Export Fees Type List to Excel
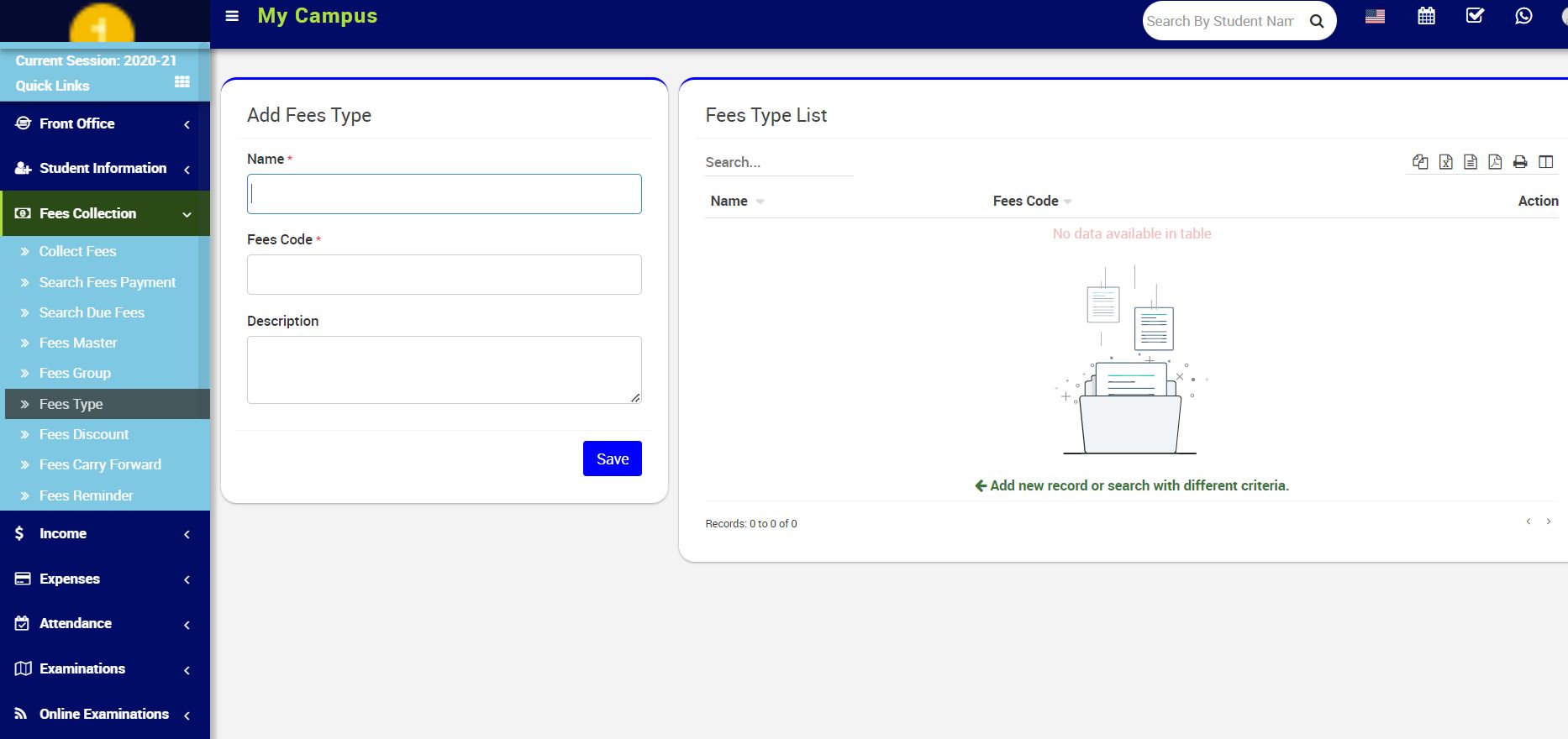Screen dimensions: 1568x739 coord(1445,162)
